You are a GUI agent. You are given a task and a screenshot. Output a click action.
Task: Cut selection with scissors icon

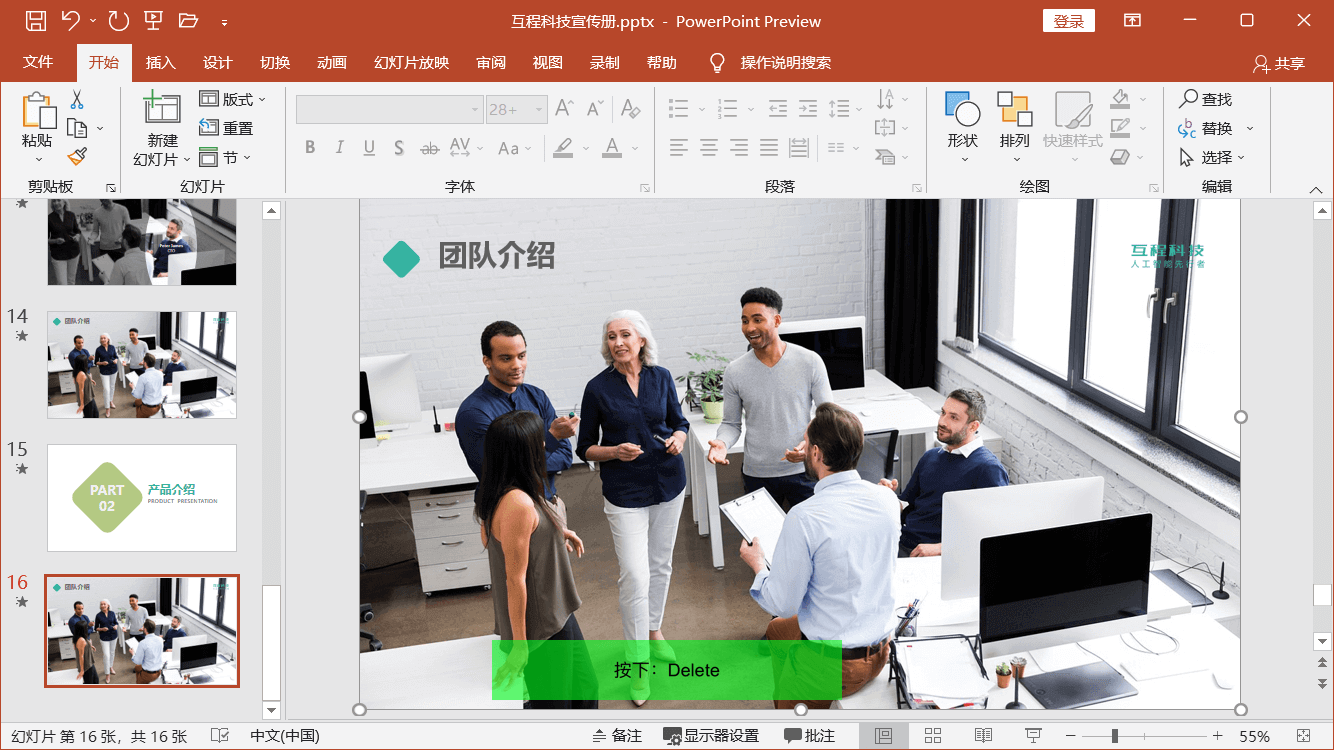[77, 100]
